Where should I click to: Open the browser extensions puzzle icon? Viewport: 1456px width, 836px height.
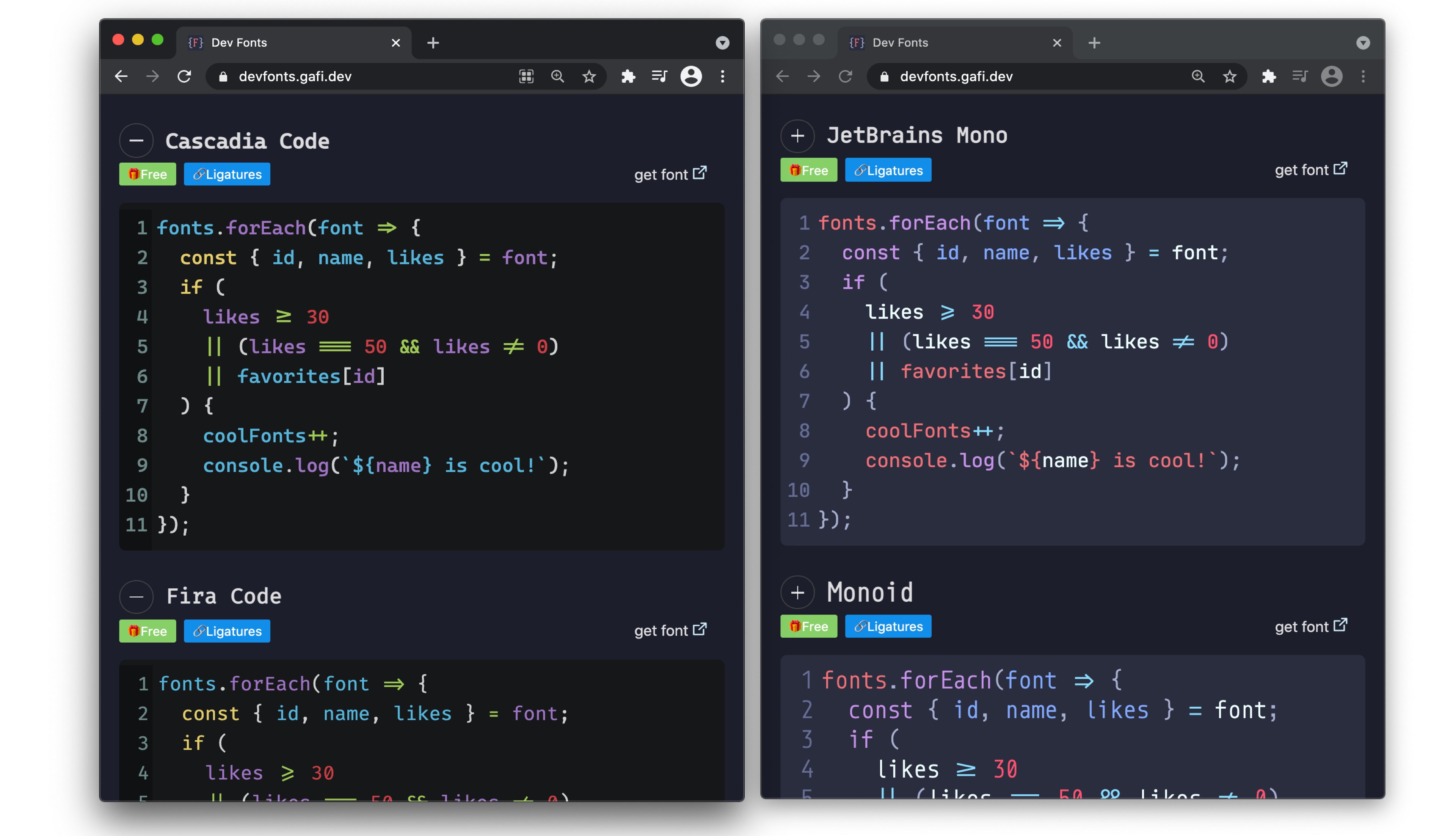tap(628, 76)
